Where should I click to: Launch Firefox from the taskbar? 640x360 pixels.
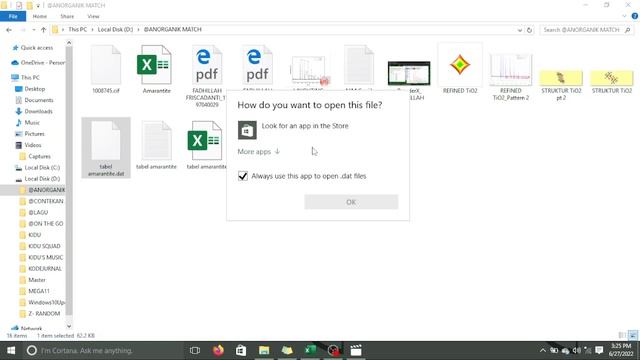tap(218, 351)
